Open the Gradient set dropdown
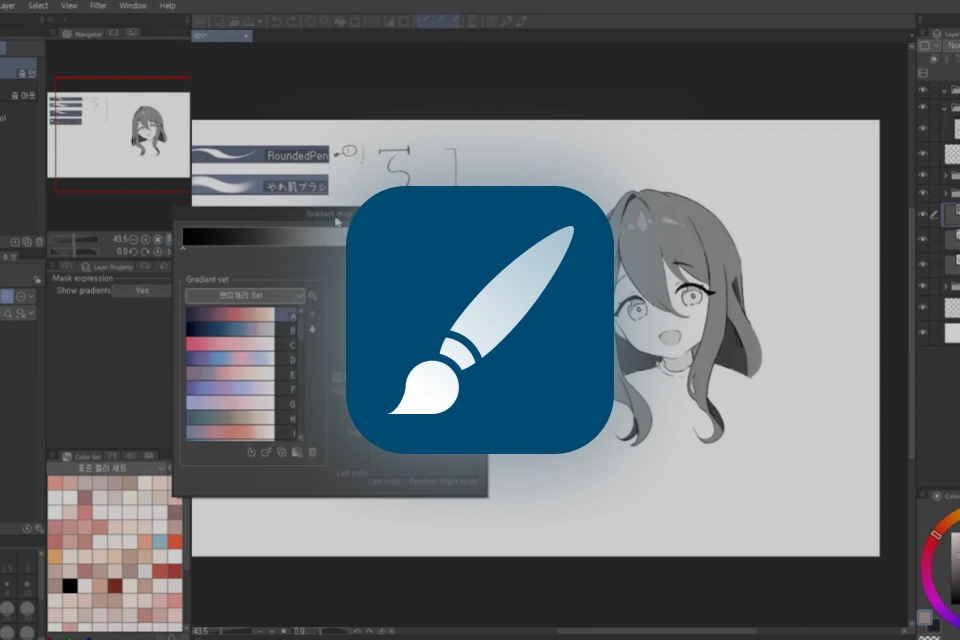This screenshot has height=640, width=960. pos(245,296)
